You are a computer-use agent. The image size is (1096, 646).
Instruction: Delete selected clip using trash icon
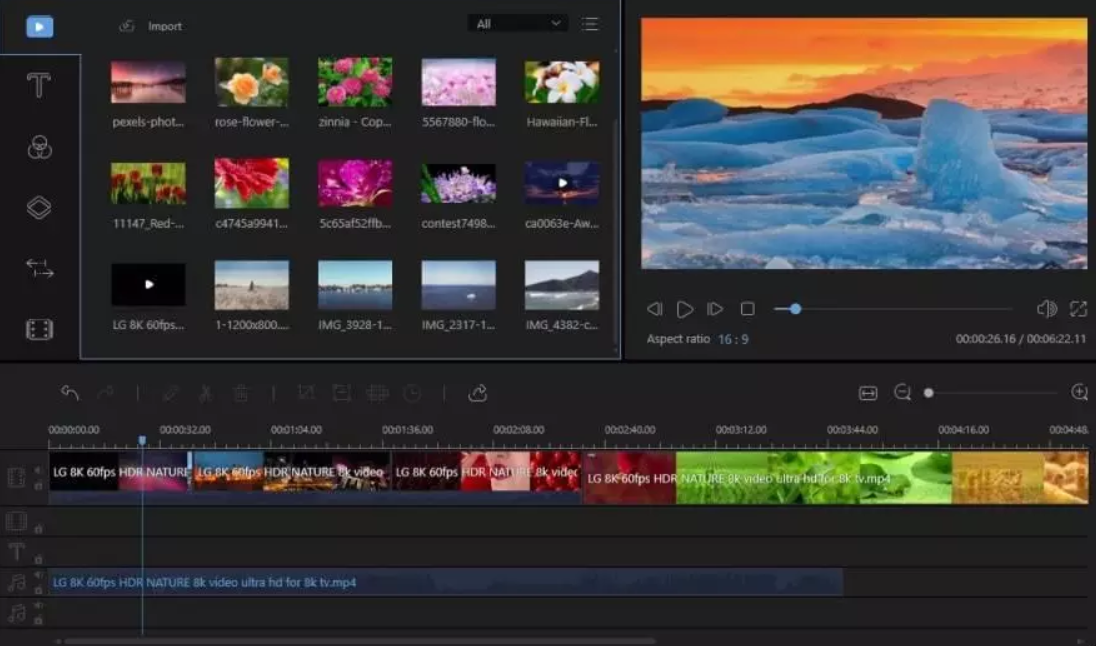(x=241, y=393)
